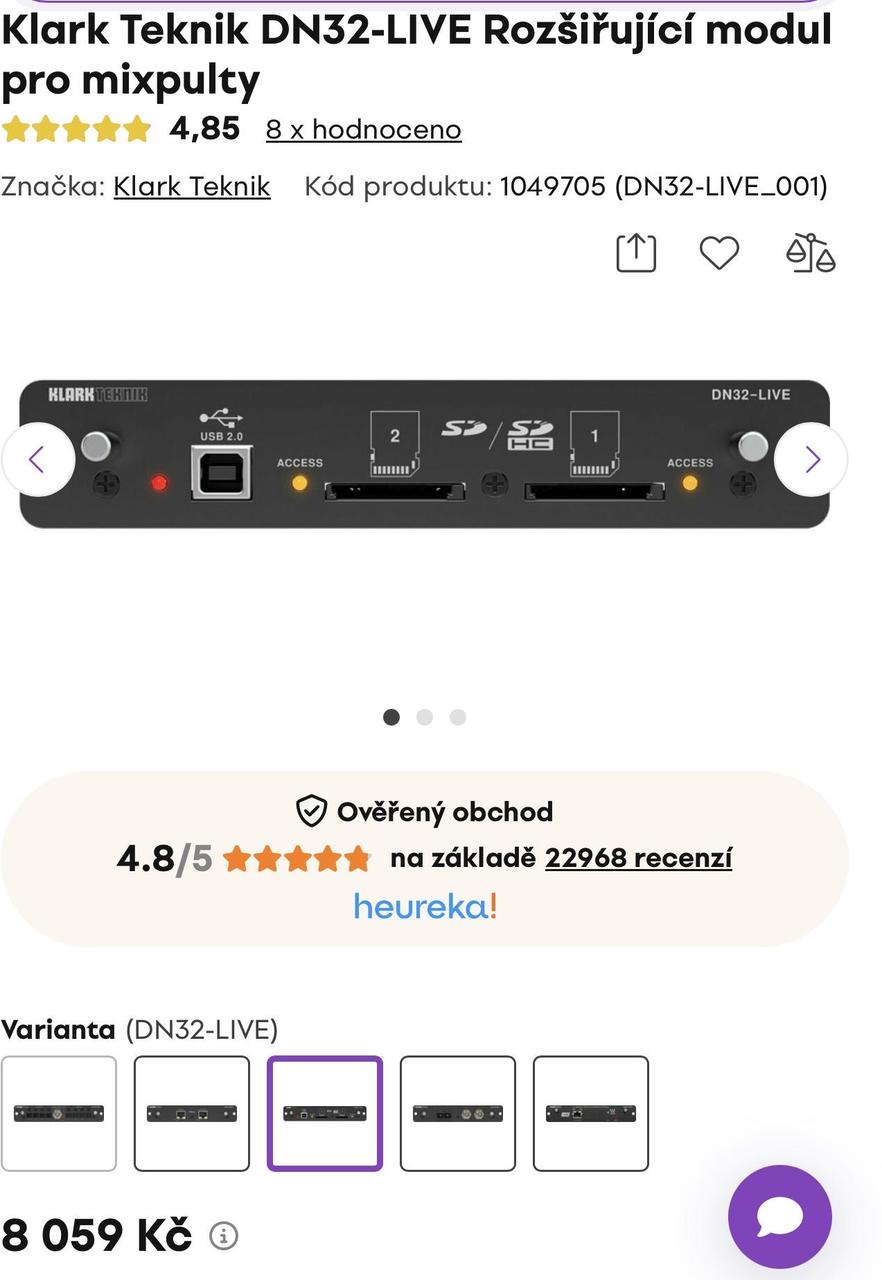Viewport: 882px width, 1280px height.
Task: Select the highlighted DN32-LIVE variant thumbnail
Action: pyautogui.click(x=325, y=1113)
